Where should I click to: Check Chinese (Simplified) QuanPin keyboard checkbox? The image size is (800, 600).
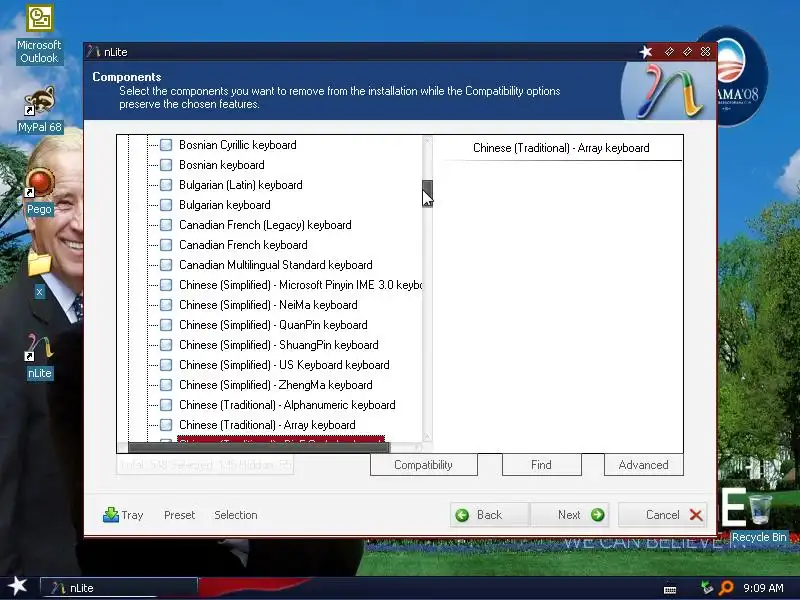(166, 325)
